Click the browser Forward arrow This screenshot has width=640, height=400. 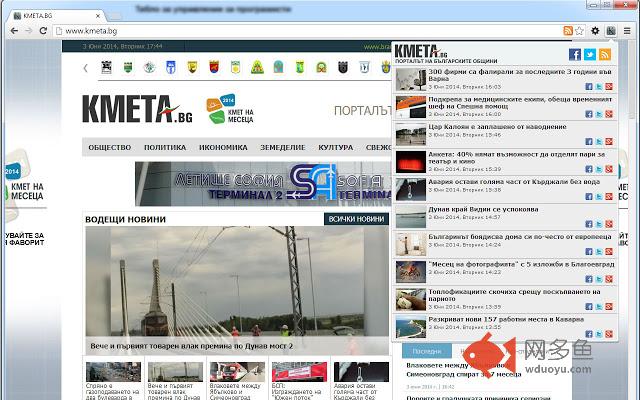click(x=29, y=31)
